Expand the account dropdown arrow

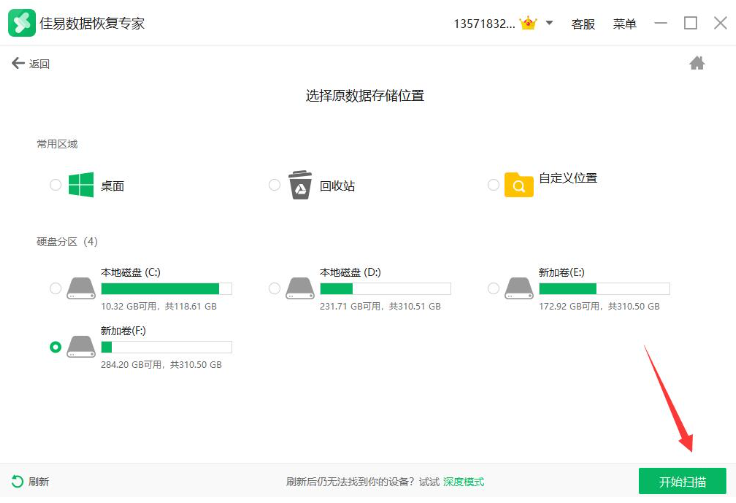pyautogui.click(x=550, y=23)
